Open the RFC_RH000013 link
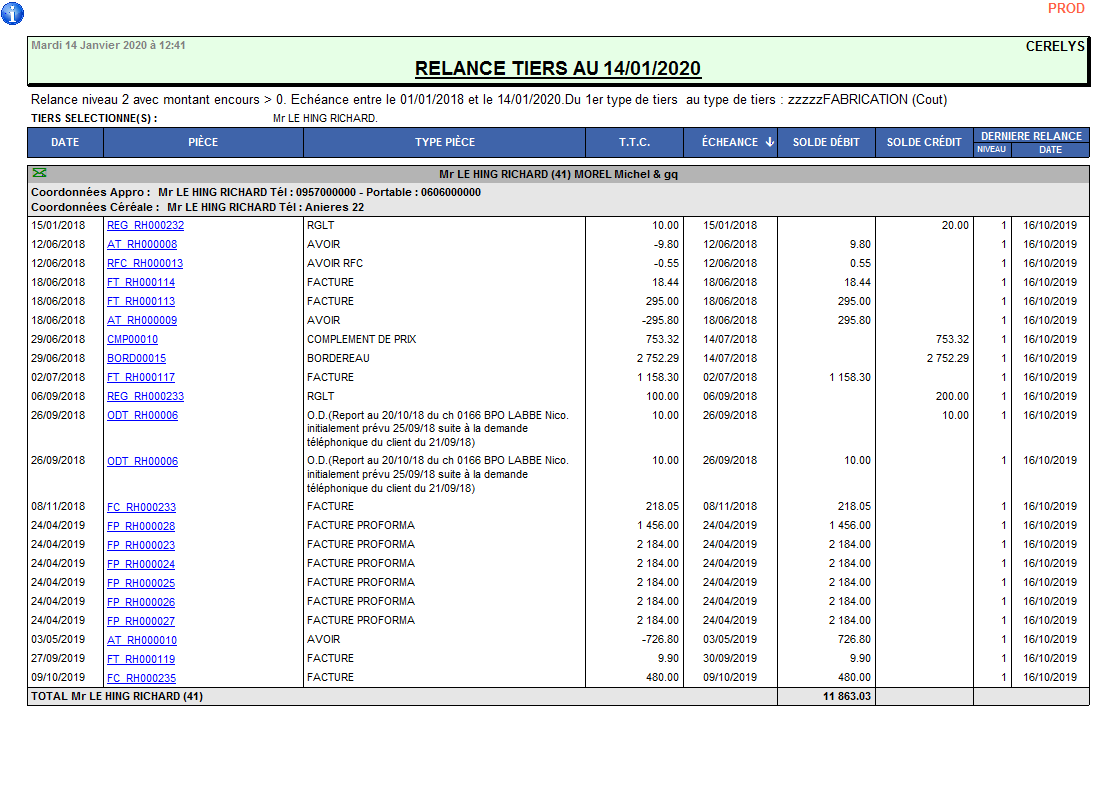 tap(145, 264)
